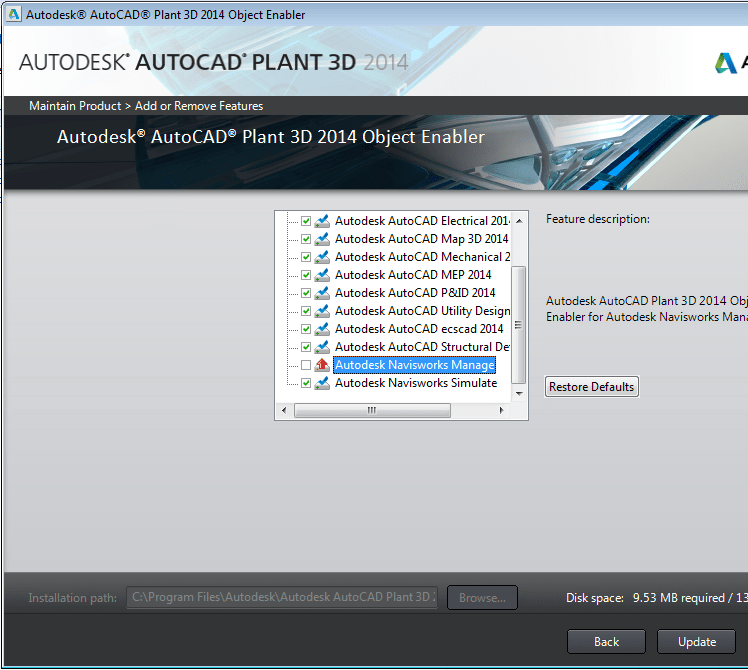Screen dimensions: 748x670
Task: Click the Back button
Action: click(x=606, y=642)
